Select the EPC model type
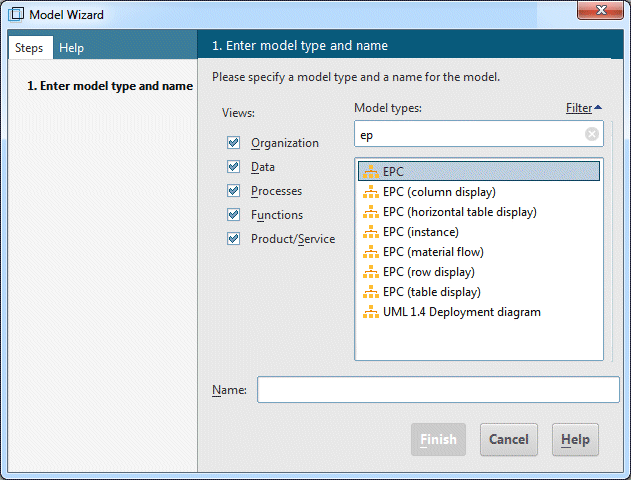The width and height of the screenshot is (631, 480). [479, 171]
